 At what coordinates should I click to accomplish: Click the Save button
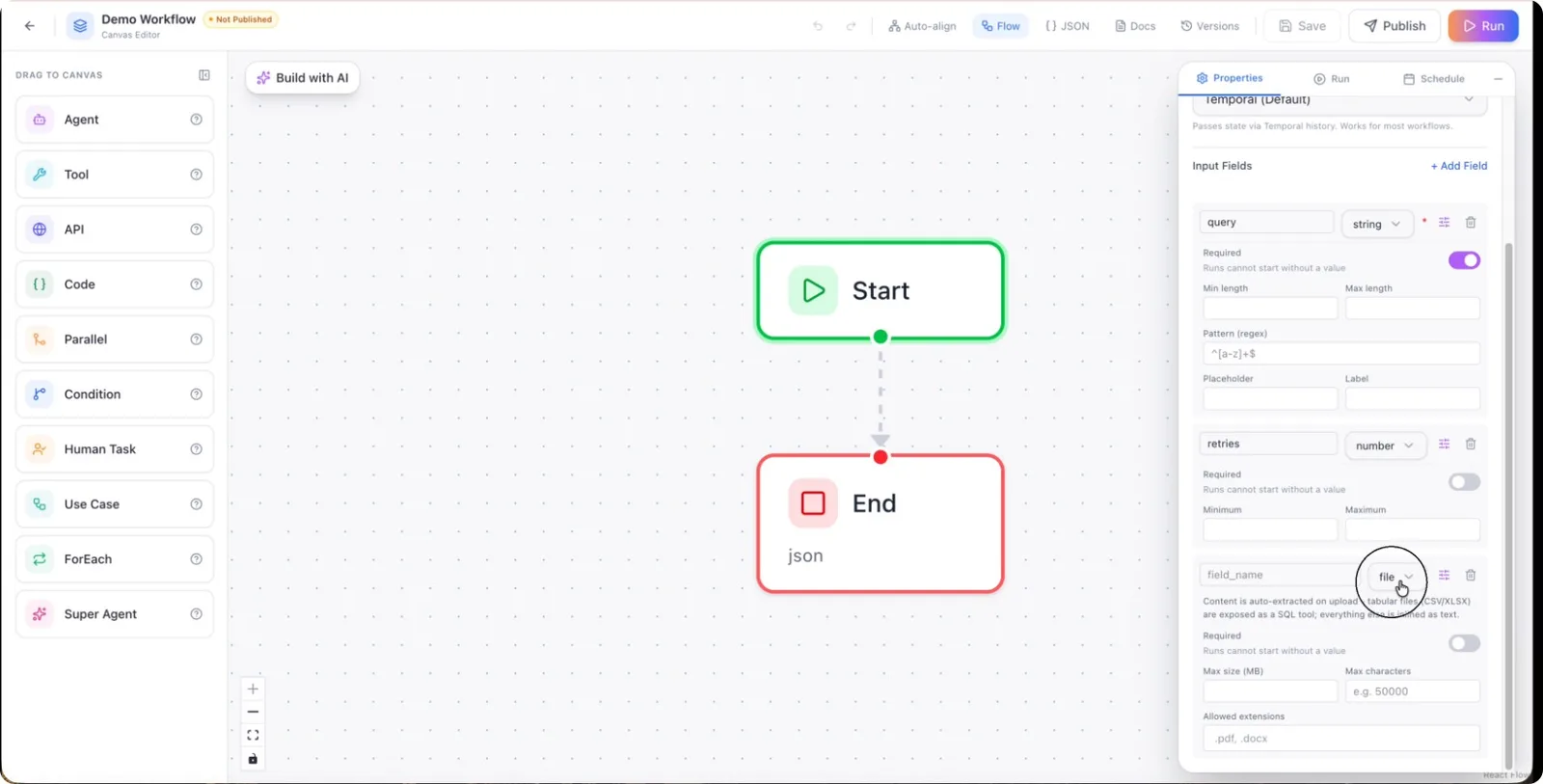1303,26
